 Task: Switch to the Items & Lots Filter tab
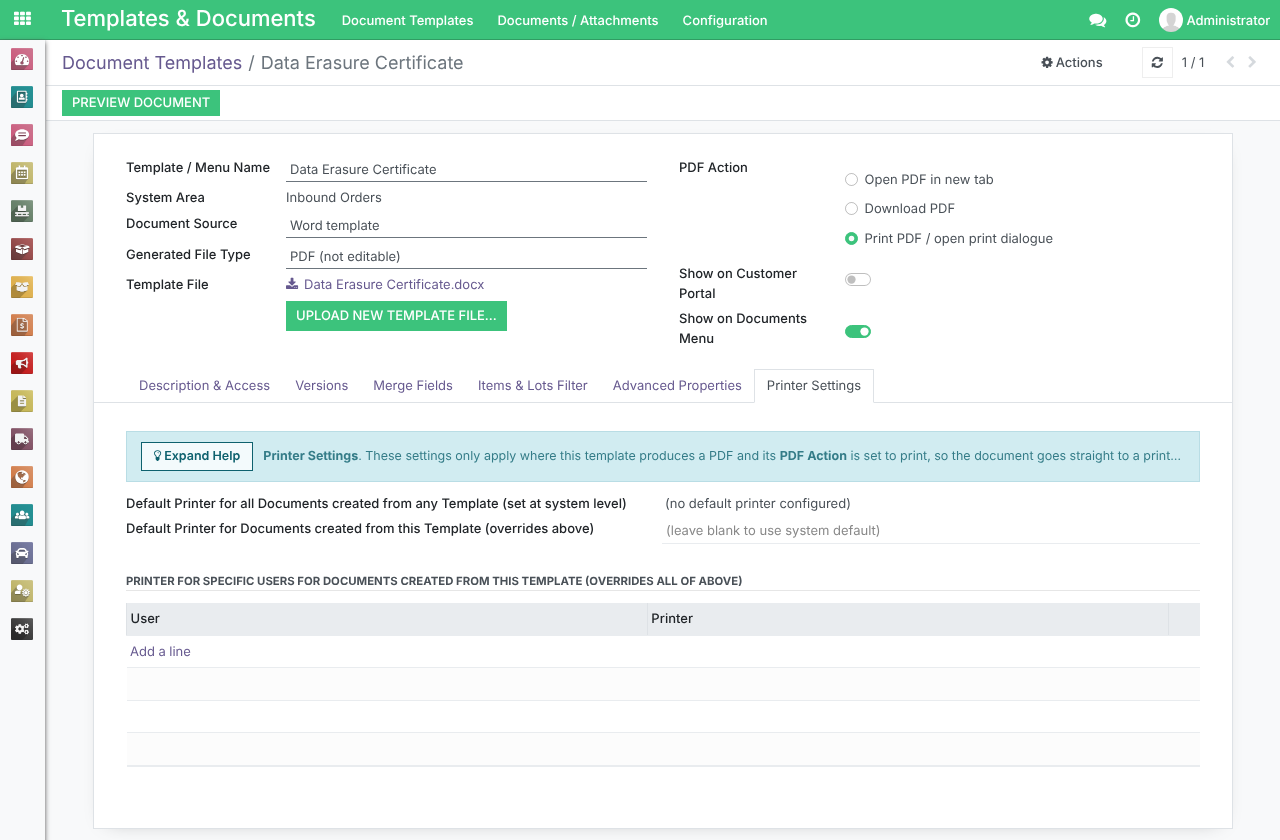pyautogui.click(x=533, y=386)
